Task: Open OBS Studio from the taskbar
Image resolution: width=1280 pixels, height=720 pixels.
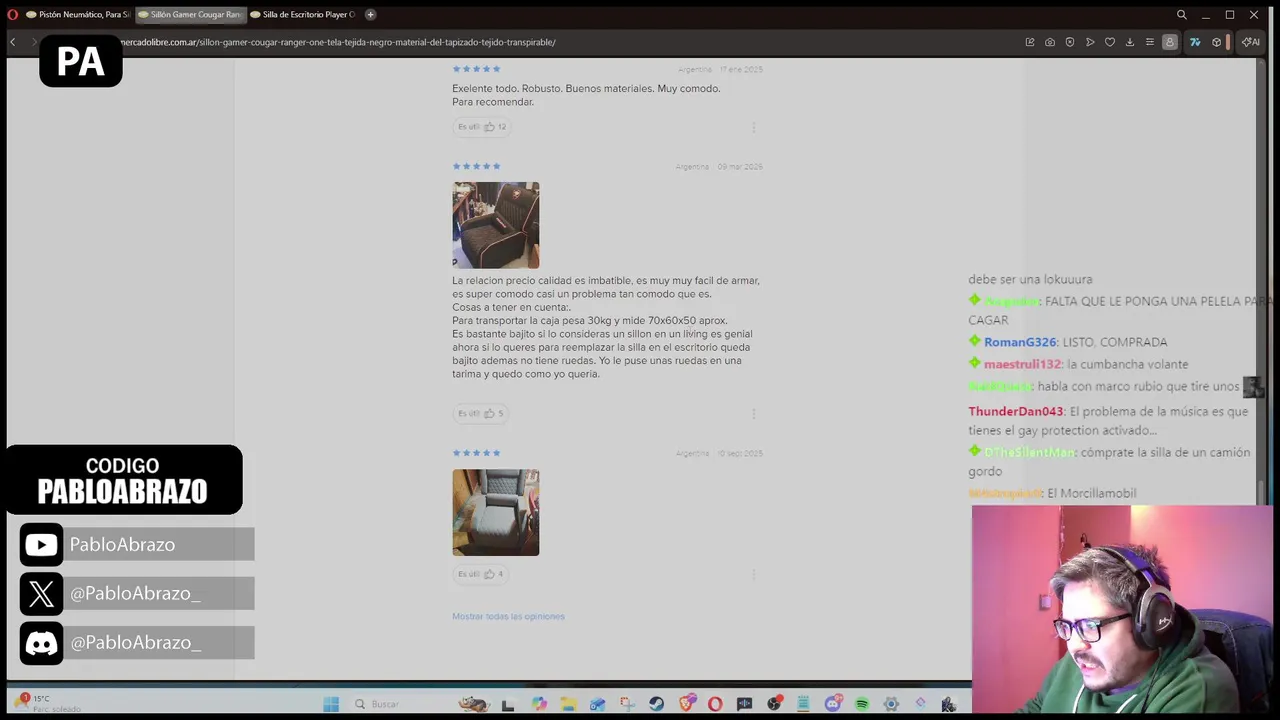Action: tap(774, 704)
